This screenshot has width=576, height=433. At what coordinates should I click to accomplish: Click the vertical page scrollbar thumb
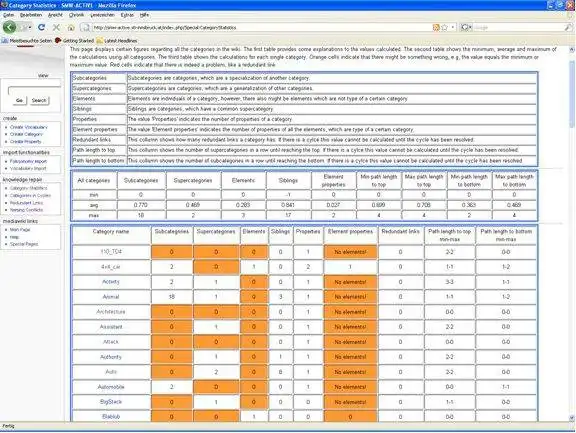click(x=572, y=95)
